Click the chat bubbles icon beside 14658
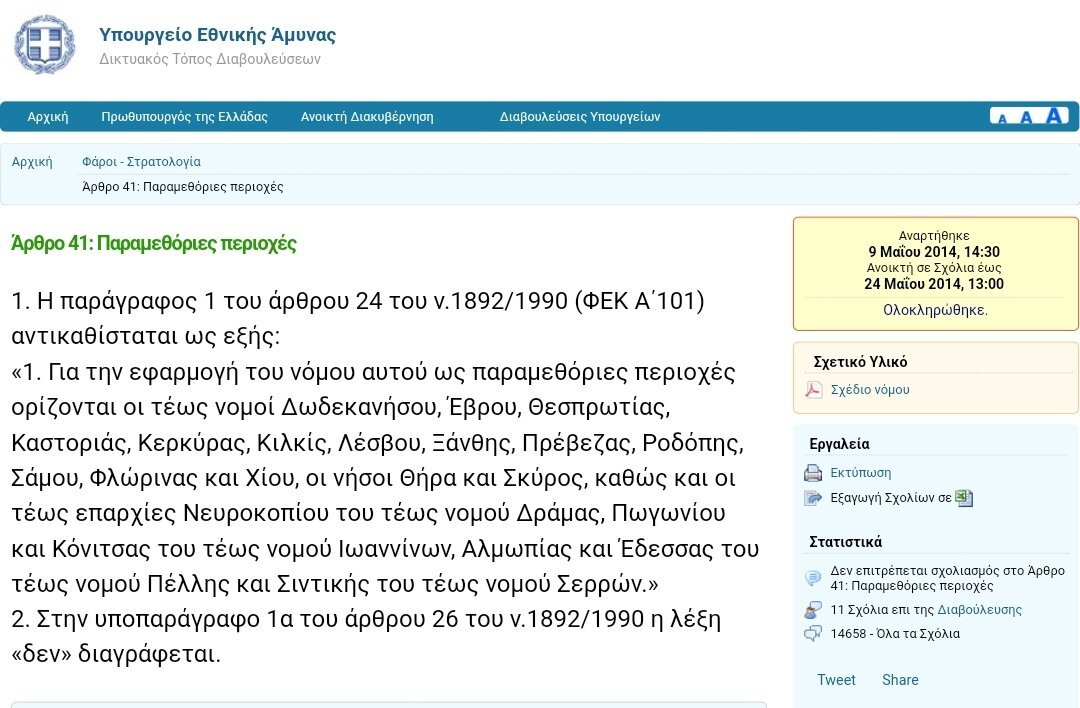Viewport: 1080px width, 708px height. pyautogui.click(x=813, y=634)
